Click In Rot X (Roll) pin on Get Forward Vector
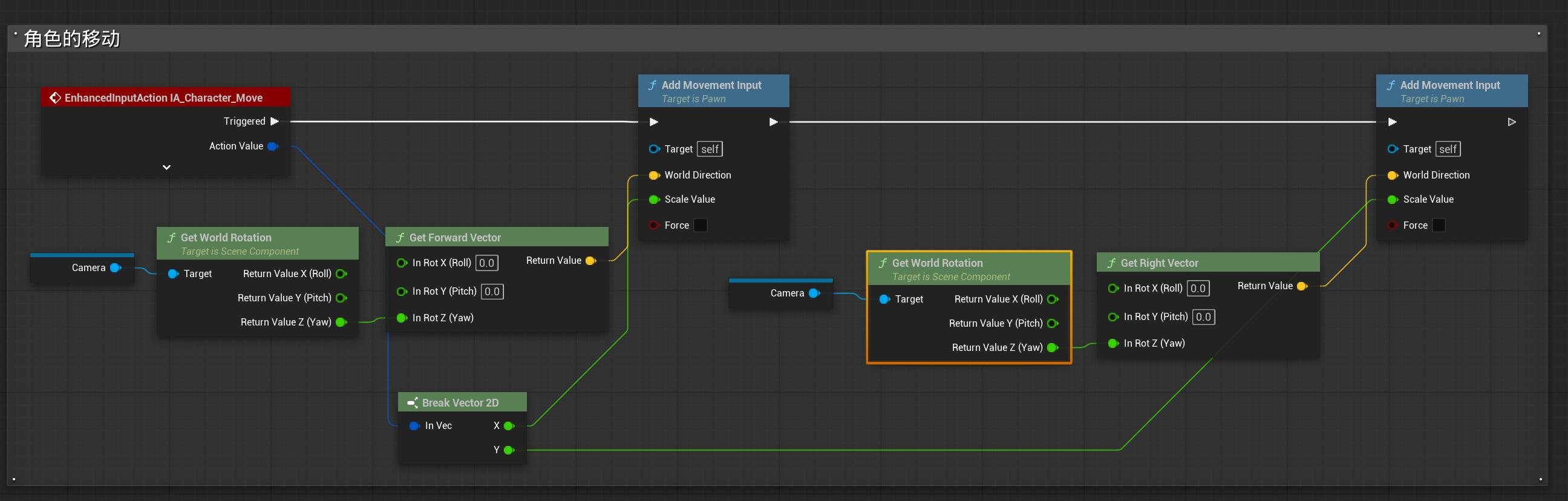This screenshot has height=501, width=1568. pyautogui.click(x=402, y=263)
